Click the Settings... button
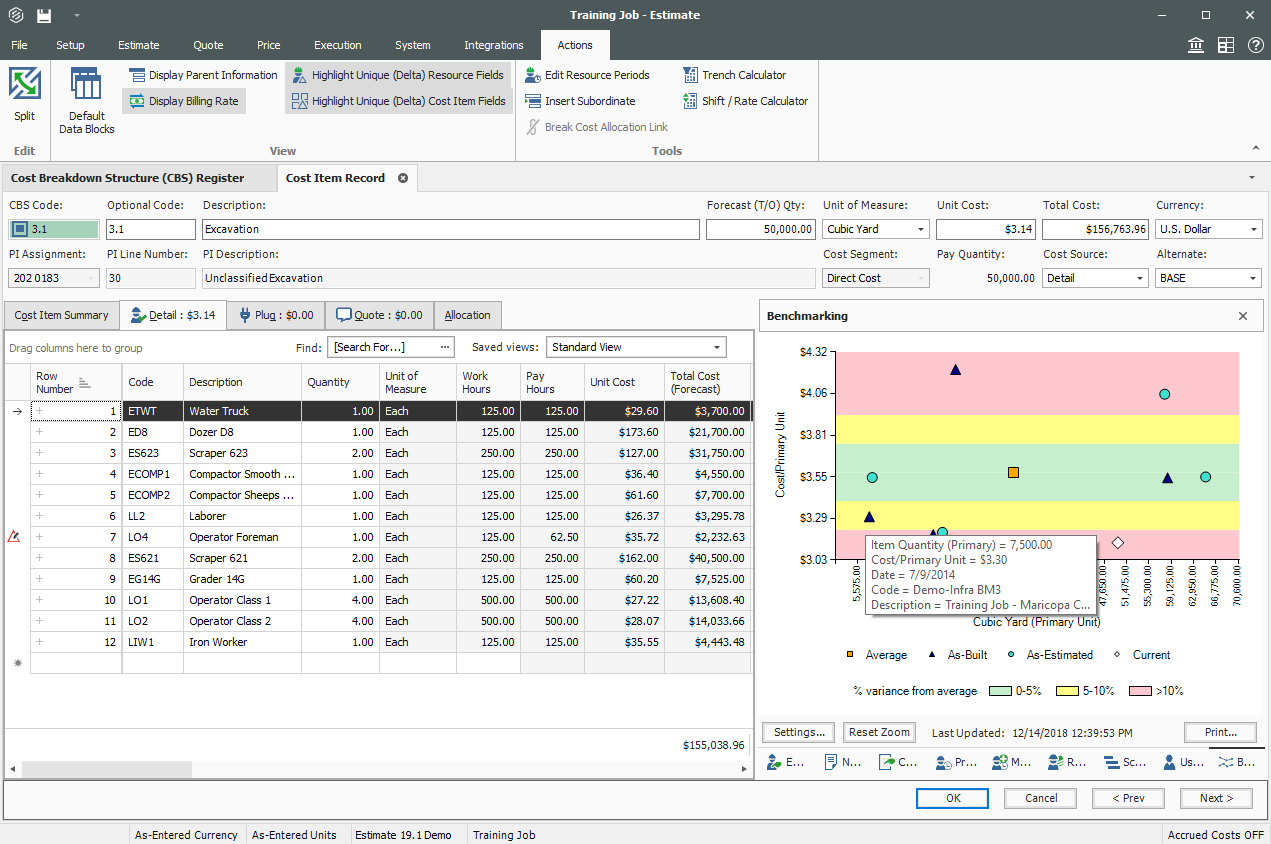This screenshot has height=844, width=1271. click(798, 732)
